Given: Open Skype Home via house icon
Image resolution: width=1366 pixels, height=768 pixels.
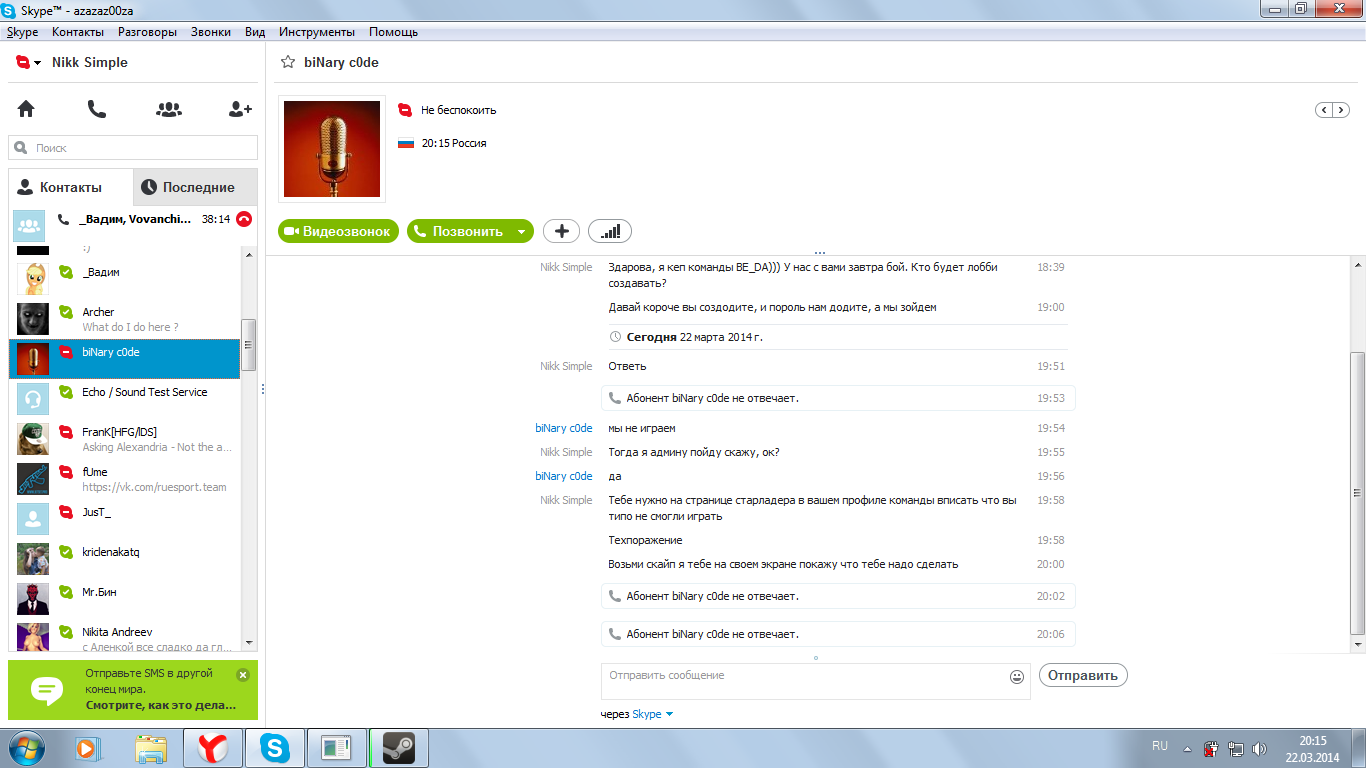Looking at the screenshot, I should tap(26, 109).
